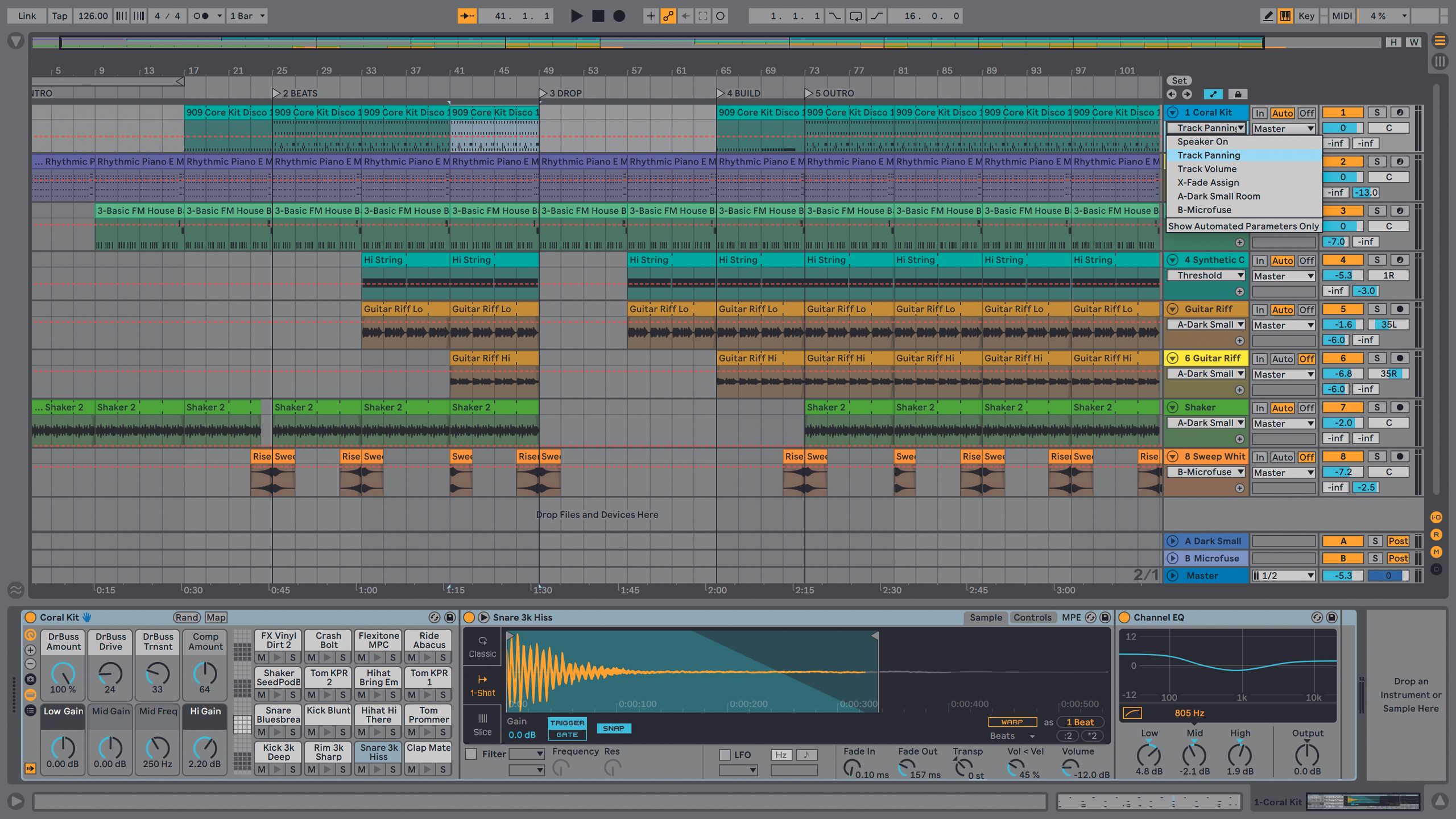Turn off the Channel EQ device activator
The width and height of the screenshot is (1456, 819).
pyautogui.click(x=1124, y=618)
